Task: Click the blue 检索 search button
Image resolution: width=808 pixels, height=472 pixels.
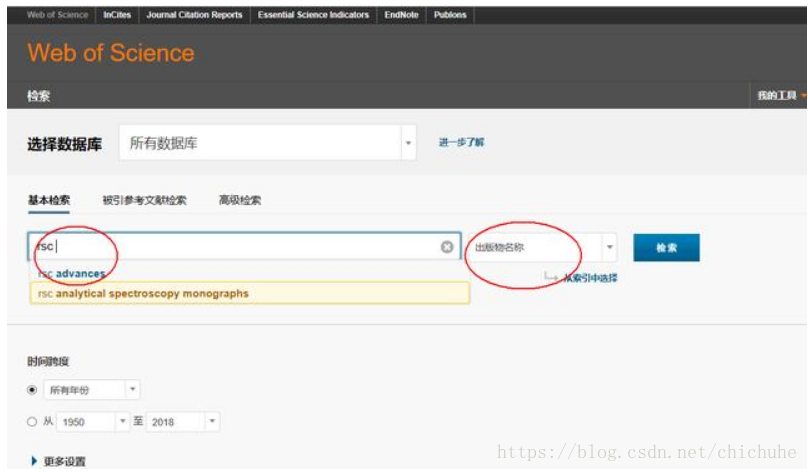Action: click(x=666, y=248)
